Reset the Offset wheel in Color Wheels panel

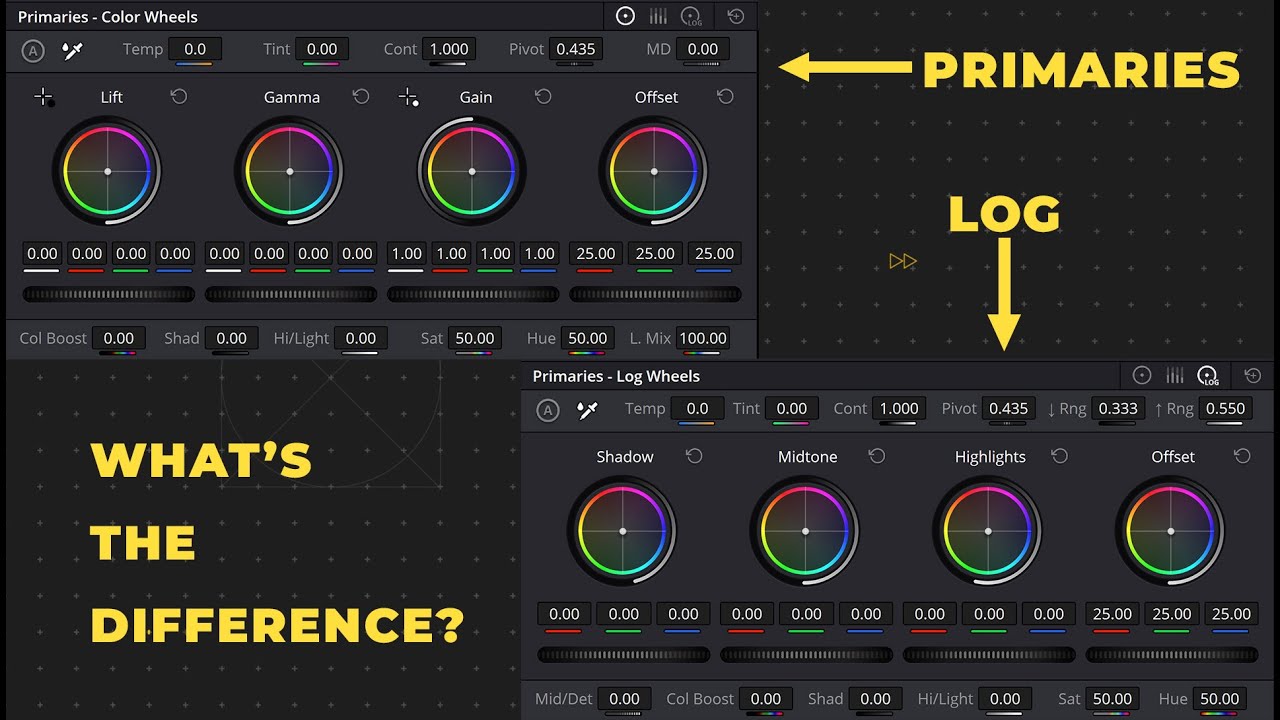pyautogui.click(x=725, y=96)
